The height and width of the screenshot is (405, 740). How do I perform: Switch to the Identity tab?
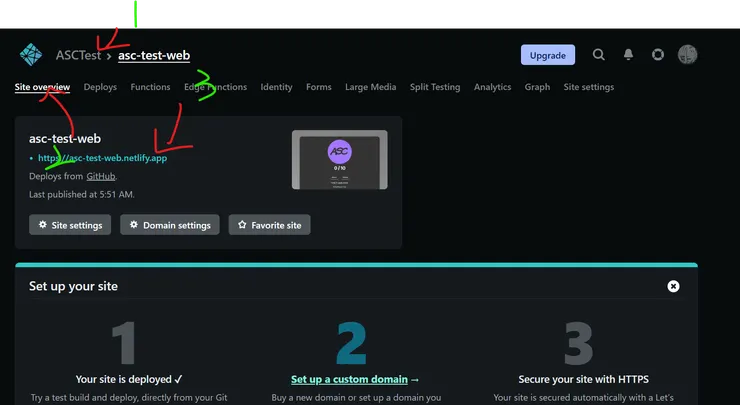277,87
